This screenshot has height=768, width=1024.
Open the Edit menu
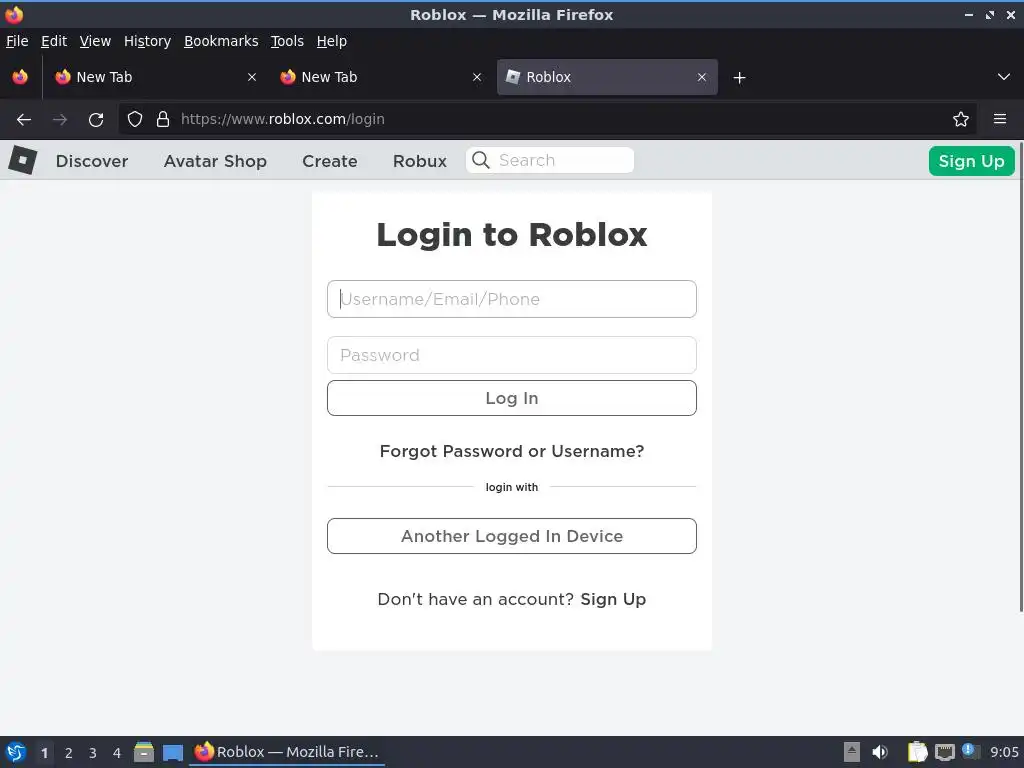tap(54, 41)
